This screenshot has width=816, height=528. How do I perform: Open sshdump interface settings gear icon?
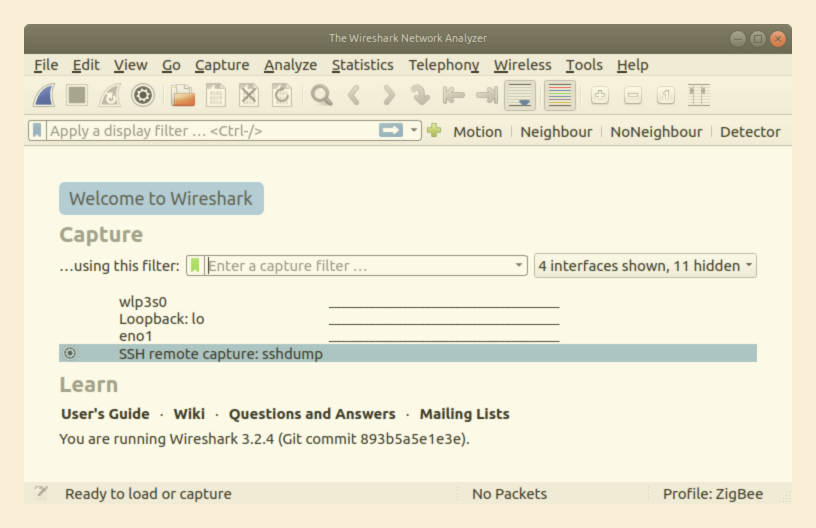point(70,353)
